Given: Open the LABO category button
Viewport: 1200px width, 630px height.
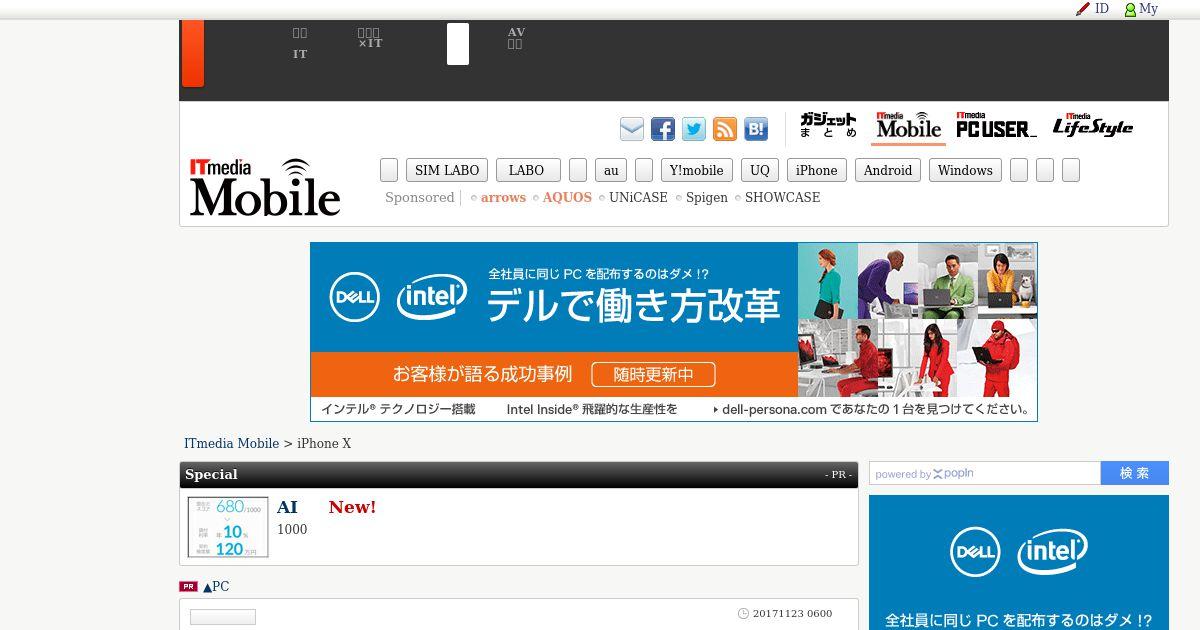Looking at the screenshot, I should point(528,170).
